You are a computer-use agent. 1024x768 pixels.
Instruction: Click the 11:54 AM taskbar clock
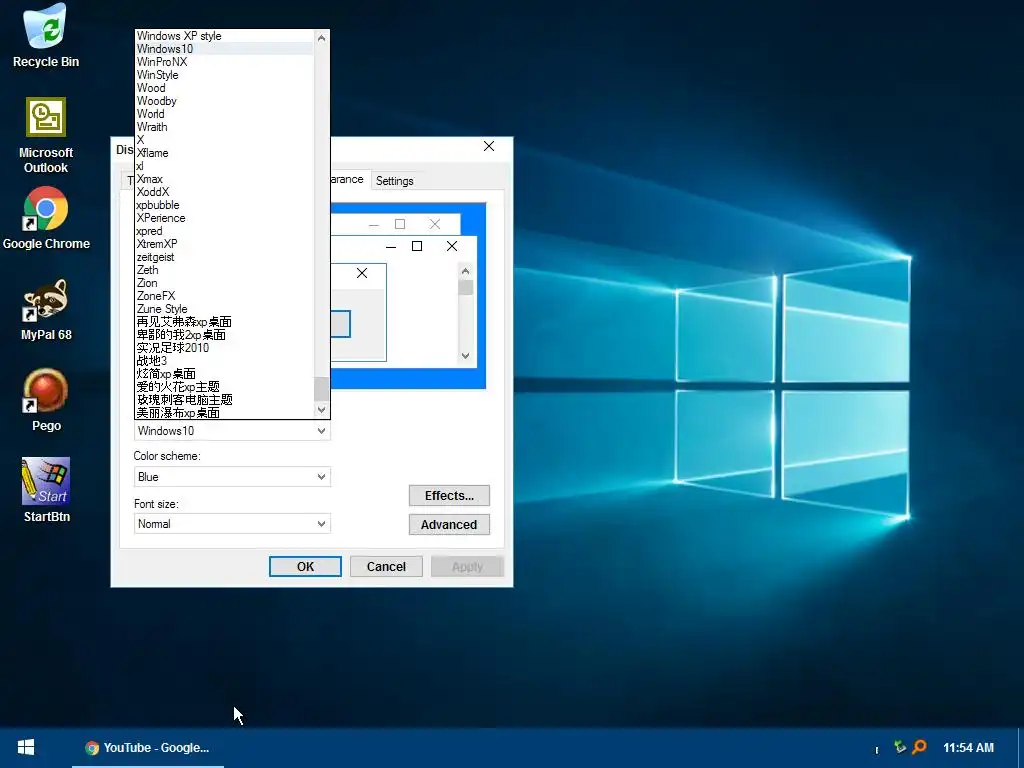(x=968, y=748)
